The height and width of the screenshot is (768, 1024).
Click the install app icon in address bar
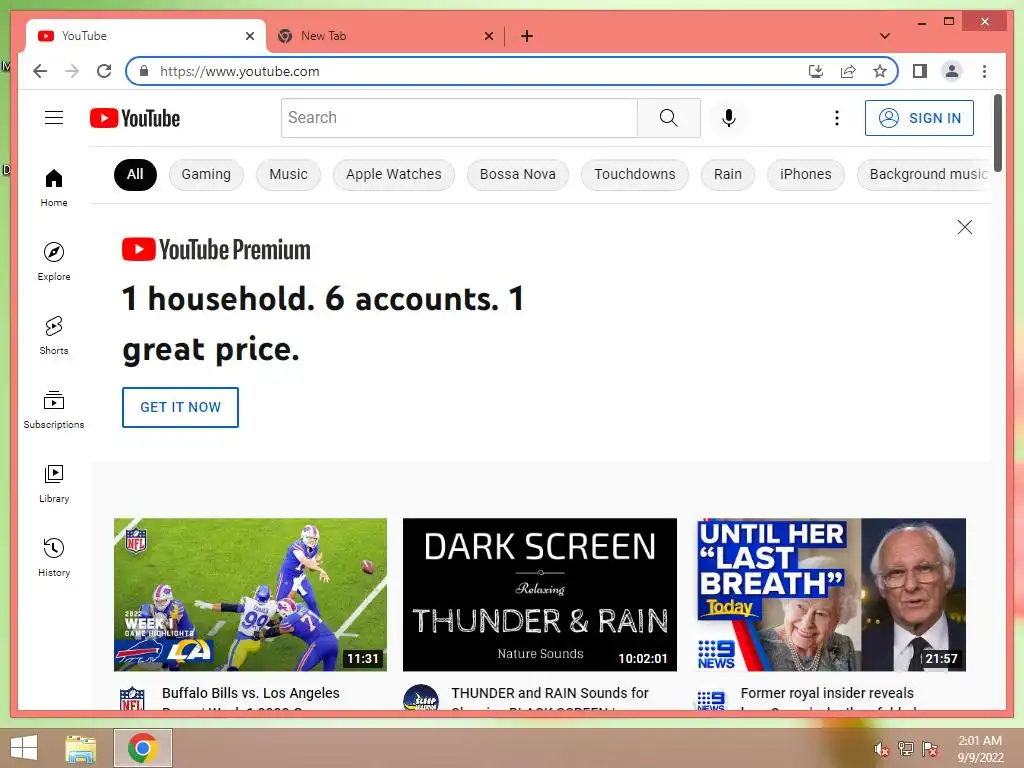click(816, 71)
